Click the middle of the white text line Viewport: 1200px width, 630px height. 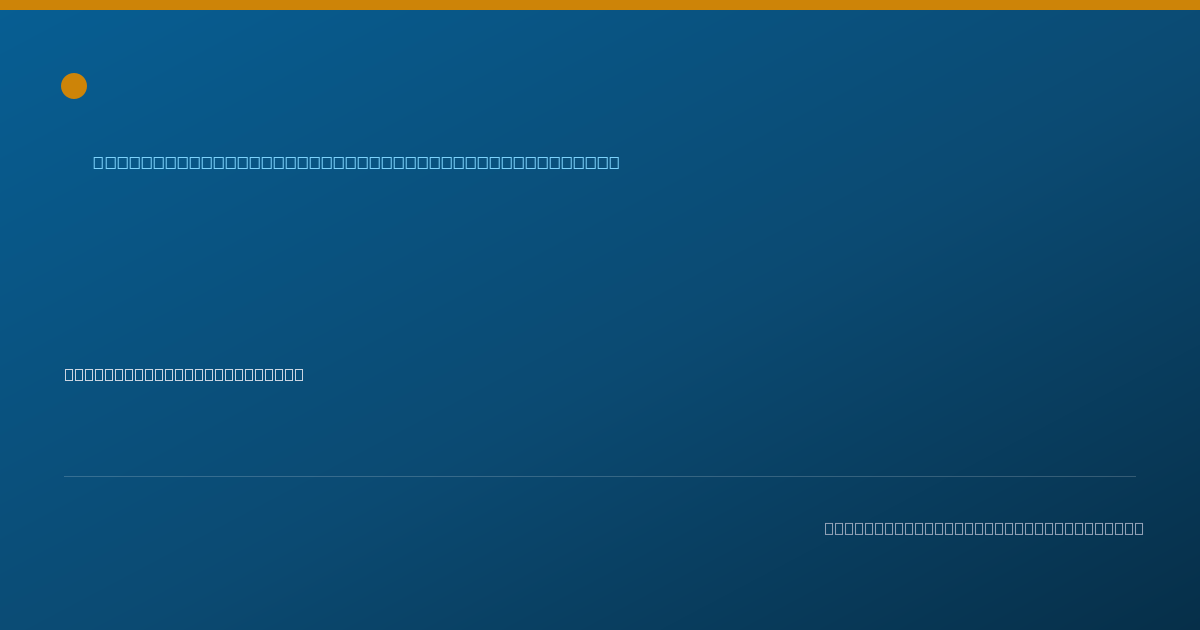click(x=184, y=374)
